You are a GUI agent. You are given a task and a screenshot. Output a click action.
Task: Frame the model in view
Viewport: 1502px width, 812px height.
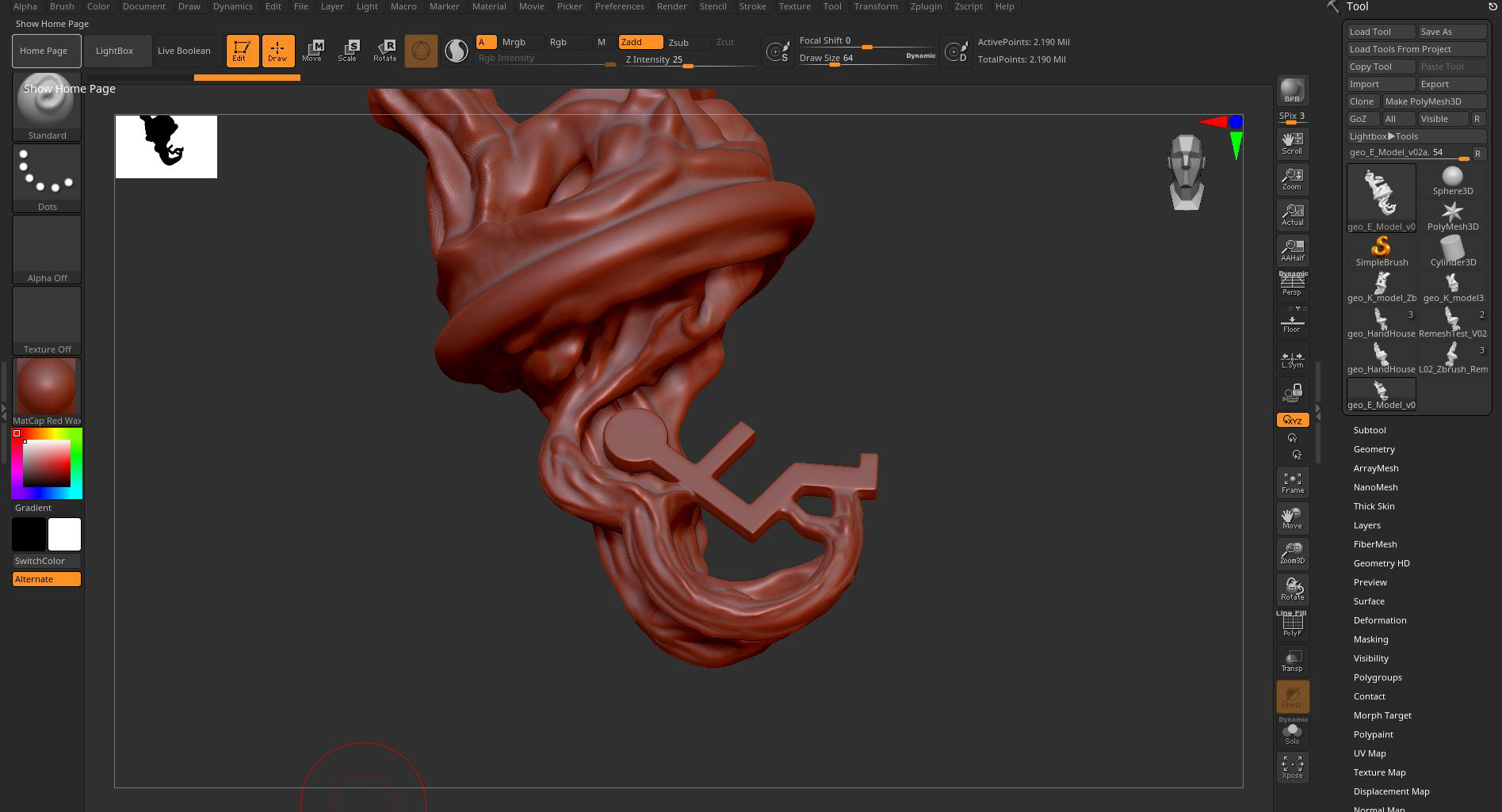[1292, 482]
